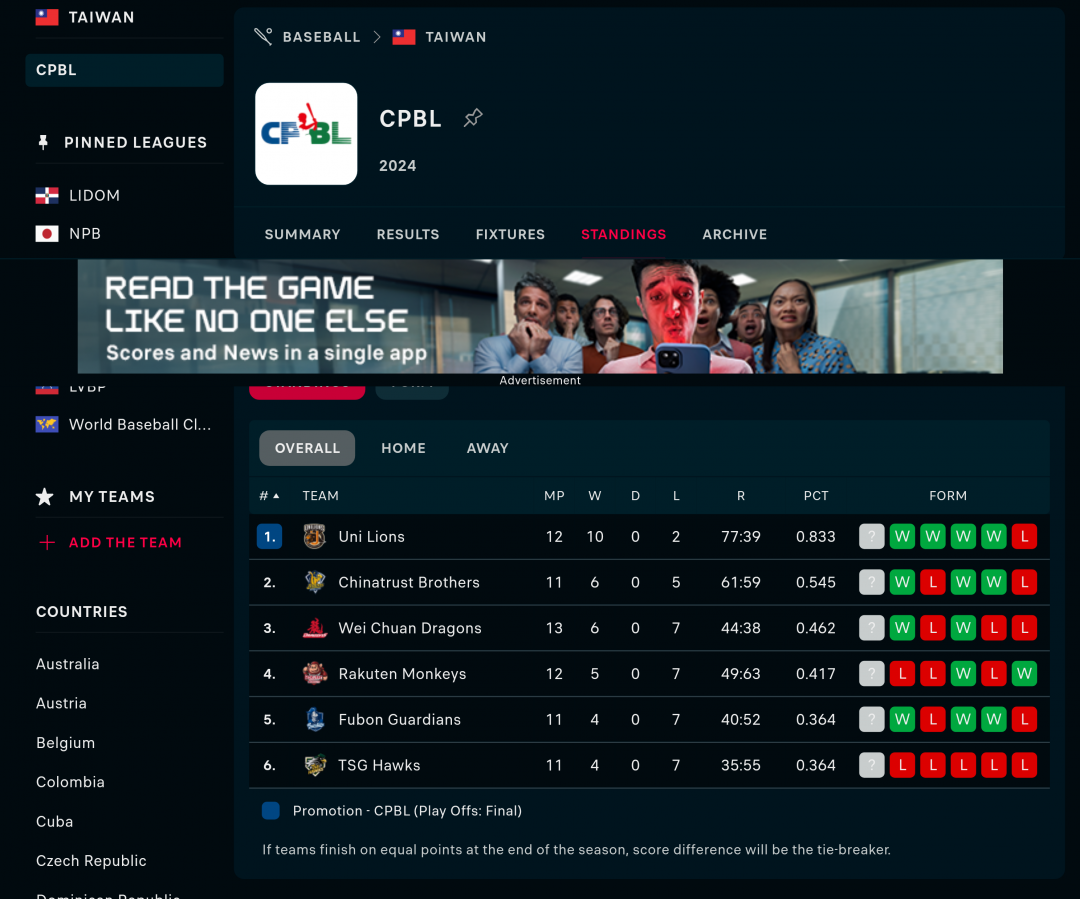Click Uni Lions' '0.833' PCT value

pyautogui.click(x=816, y=537)
